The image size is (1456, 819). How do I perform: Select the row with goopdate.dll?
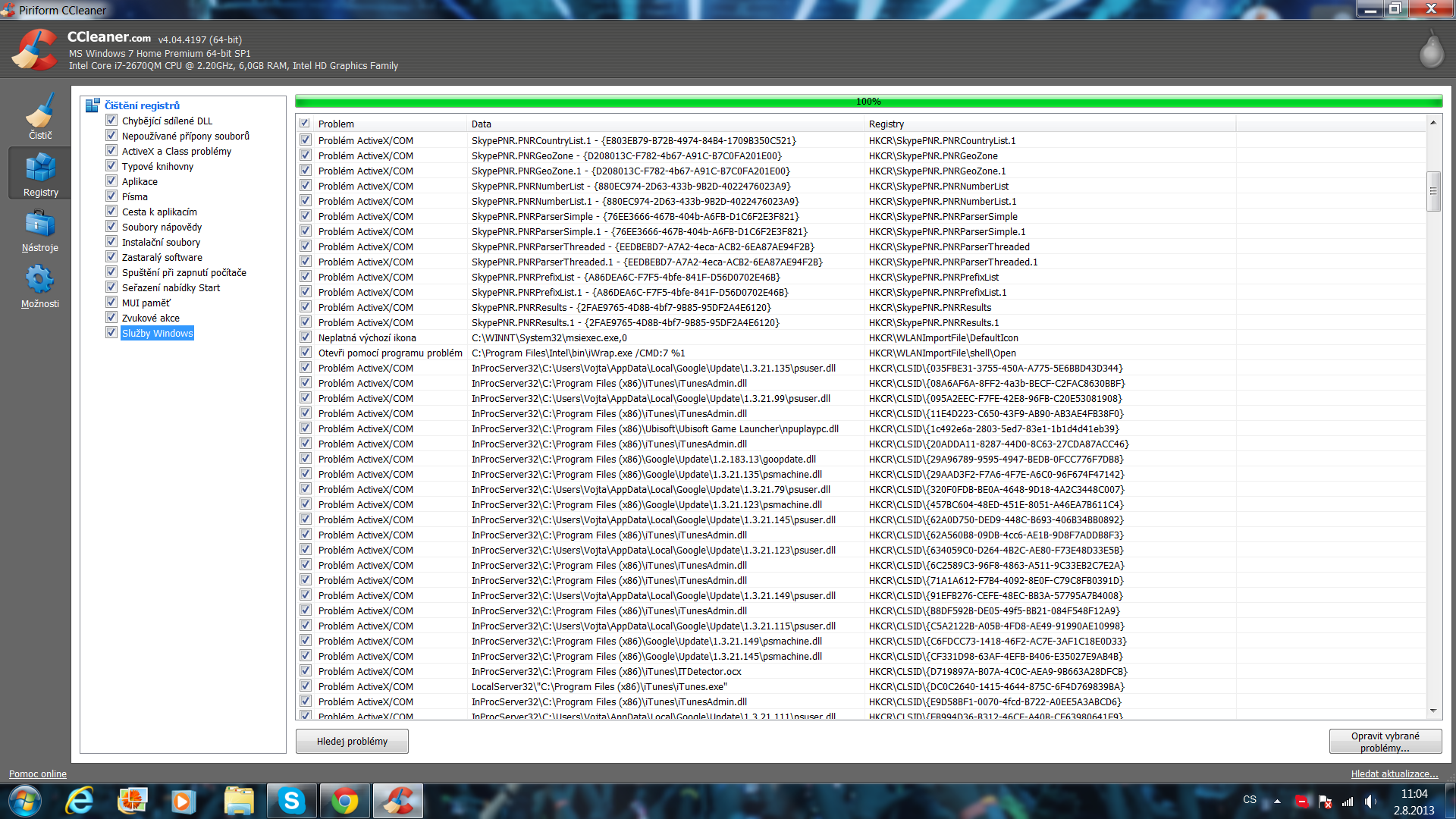point(861,459)
